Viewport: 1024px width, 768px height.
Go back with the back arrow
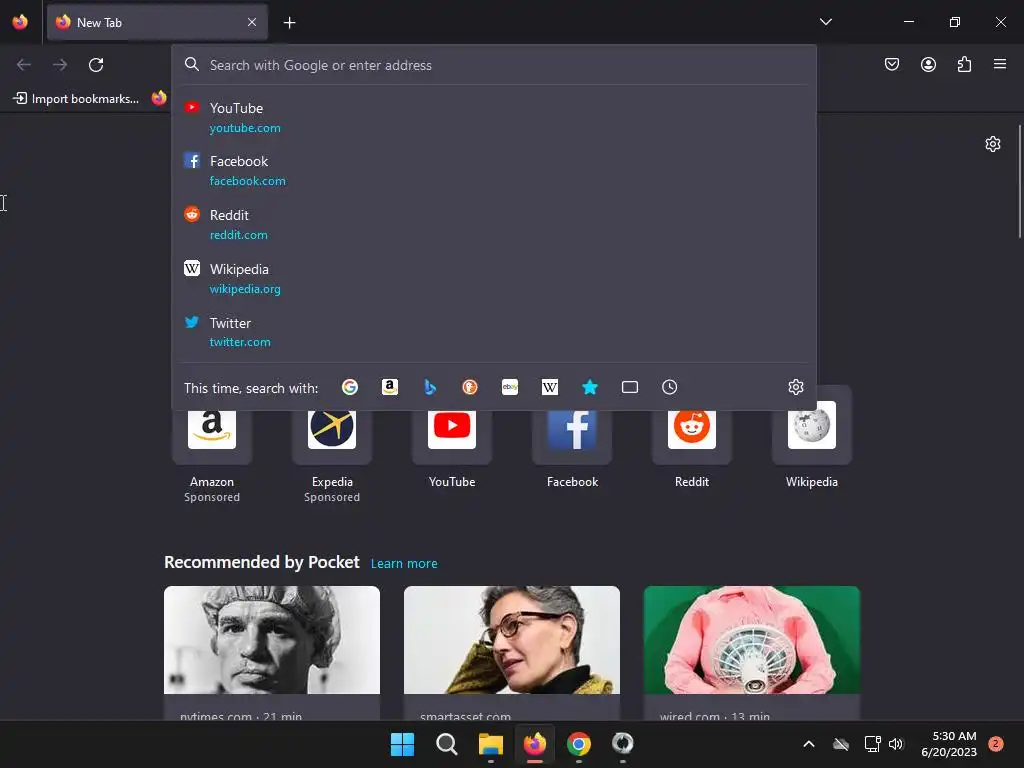pos(24,65)
